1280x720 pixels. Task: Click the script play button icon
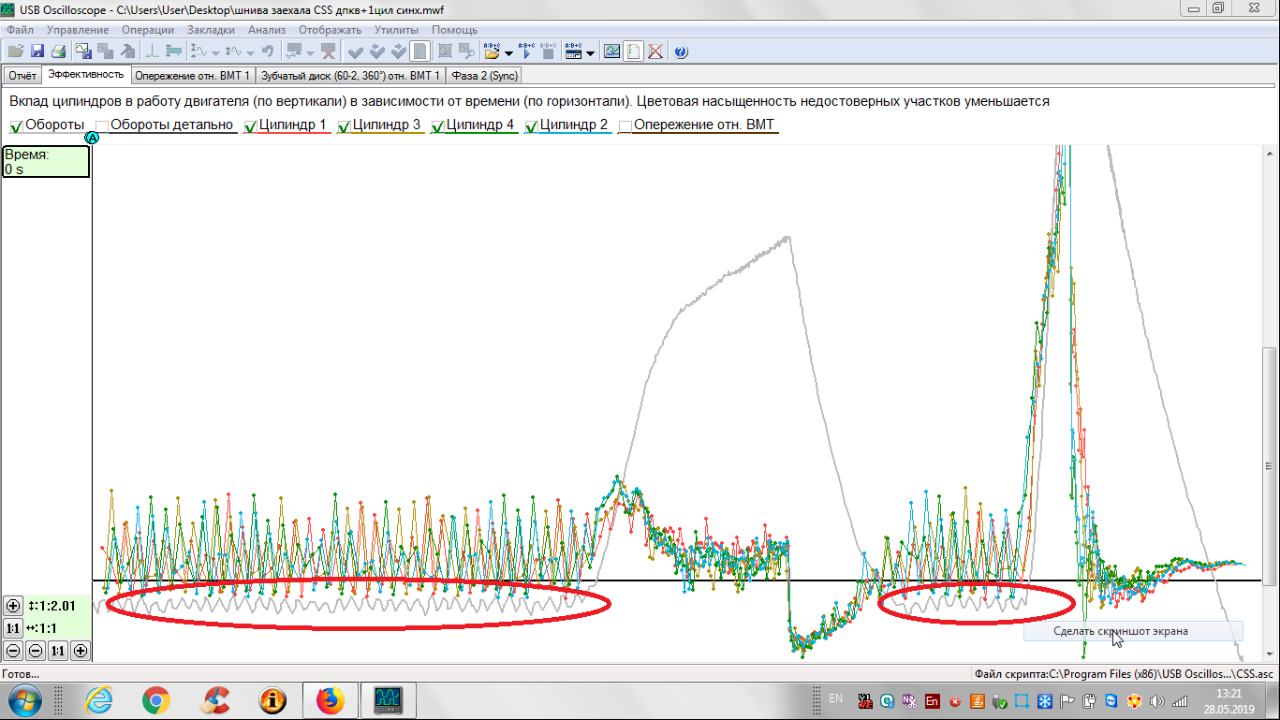point(527,51)
